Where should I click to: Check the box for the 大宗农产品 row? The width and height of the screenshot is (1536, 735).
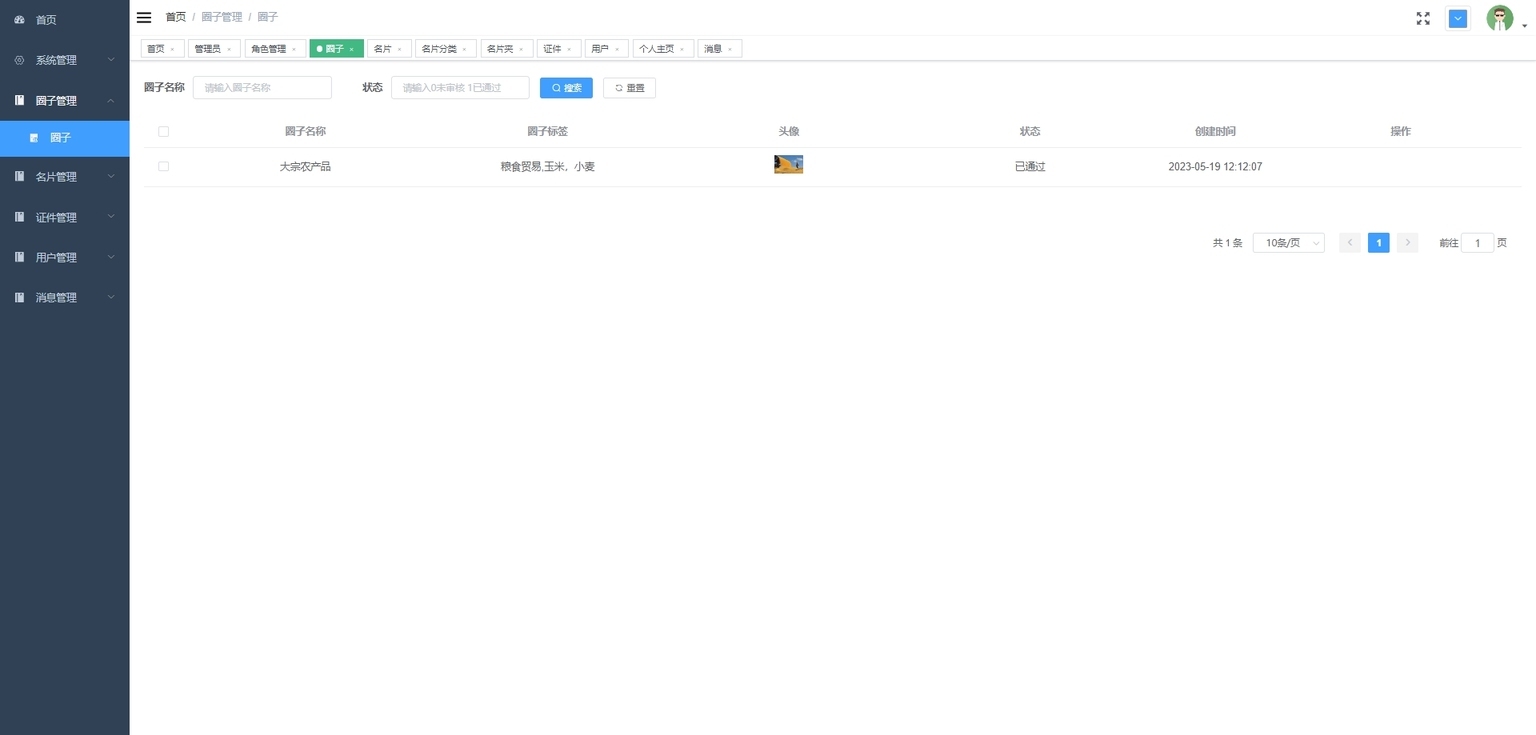pos(164,166)
